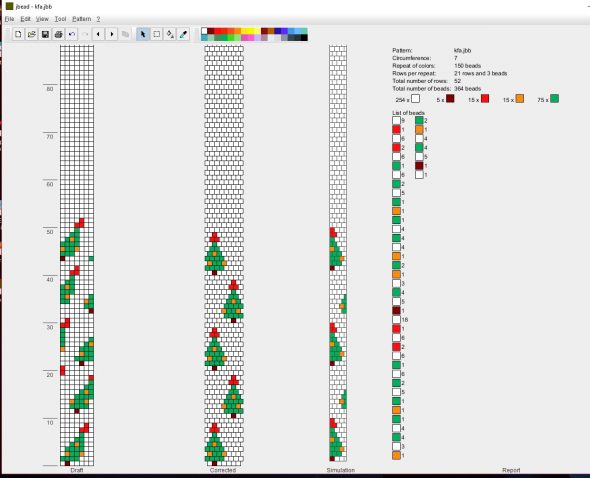The height and width of the screenshot is (478, 590).
Task: Select the rectangular selection tool
Action: tap(157, 34)
